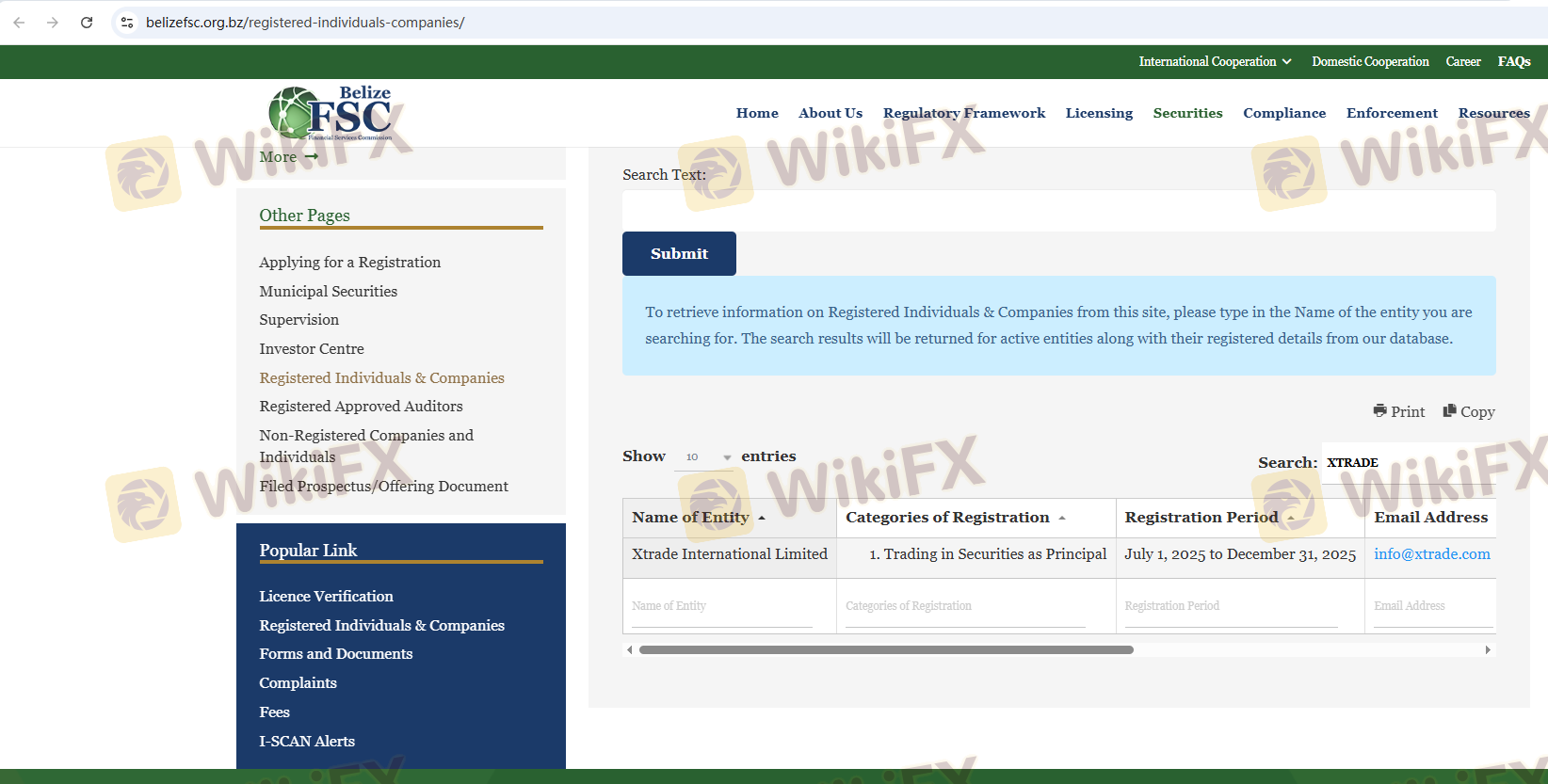Click the Copy icon above the table
The image size is (1548, 784).
tap(1449, 411)
